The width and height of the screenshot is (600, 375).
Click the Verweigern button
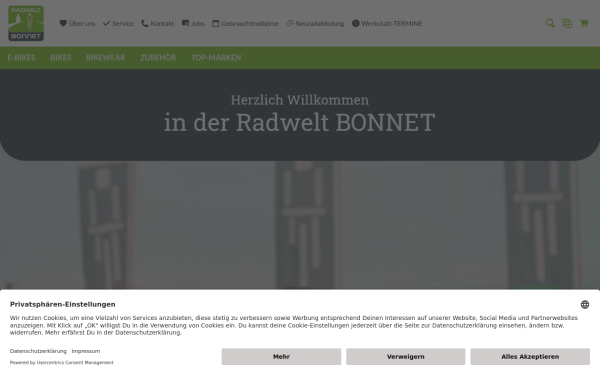406,357
